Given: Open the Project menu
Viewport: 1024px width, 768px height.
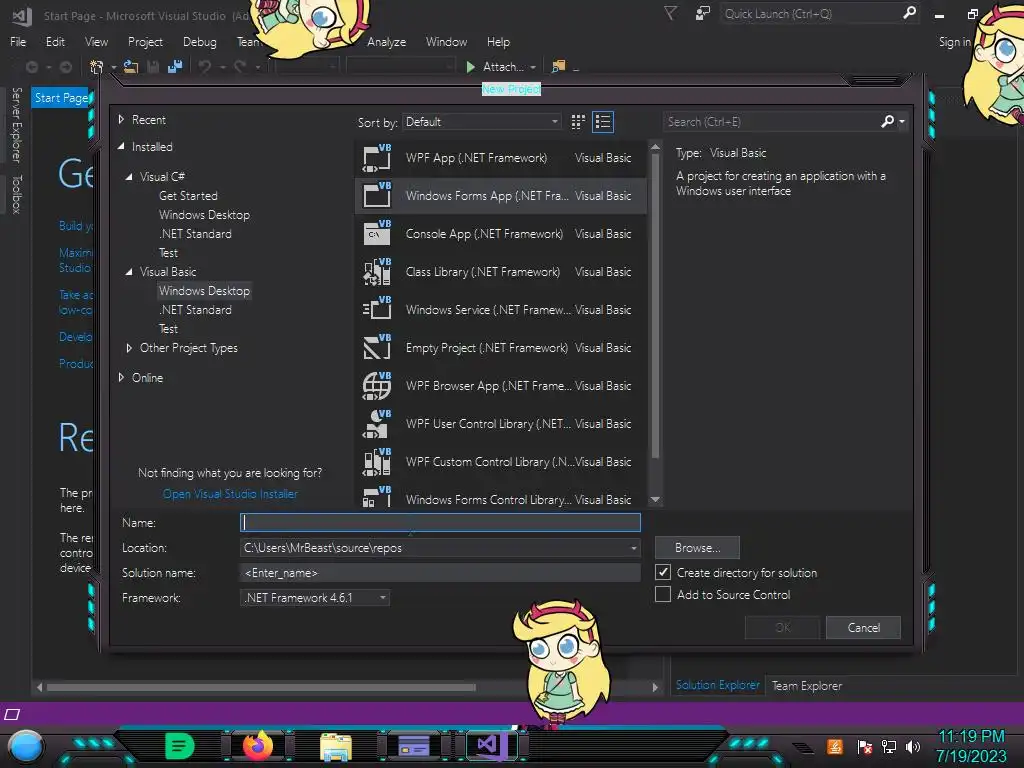Looking at the screenshot, I should tap(145, 42).
